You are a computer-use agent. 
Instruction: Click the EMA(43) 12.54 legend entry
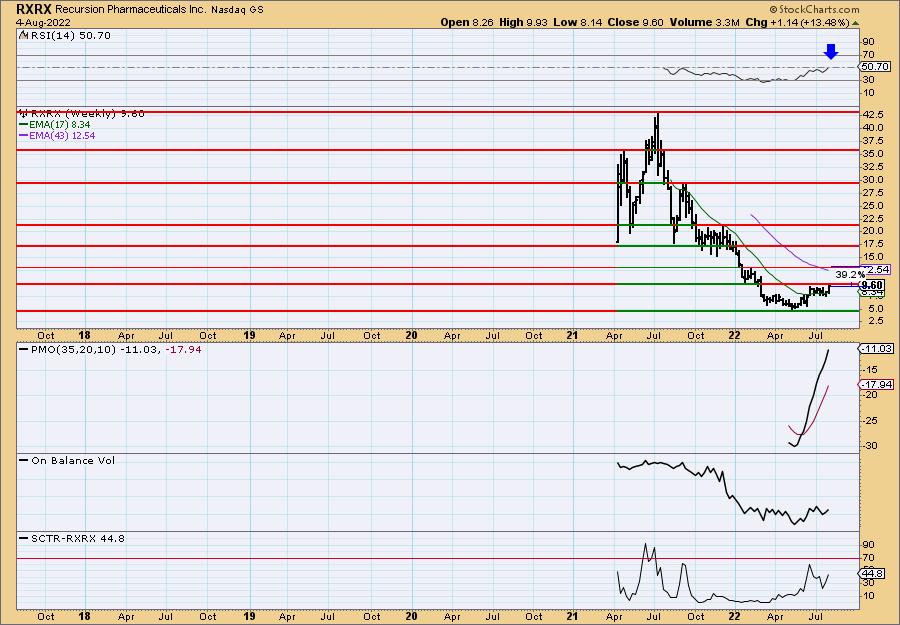point(57,135)
